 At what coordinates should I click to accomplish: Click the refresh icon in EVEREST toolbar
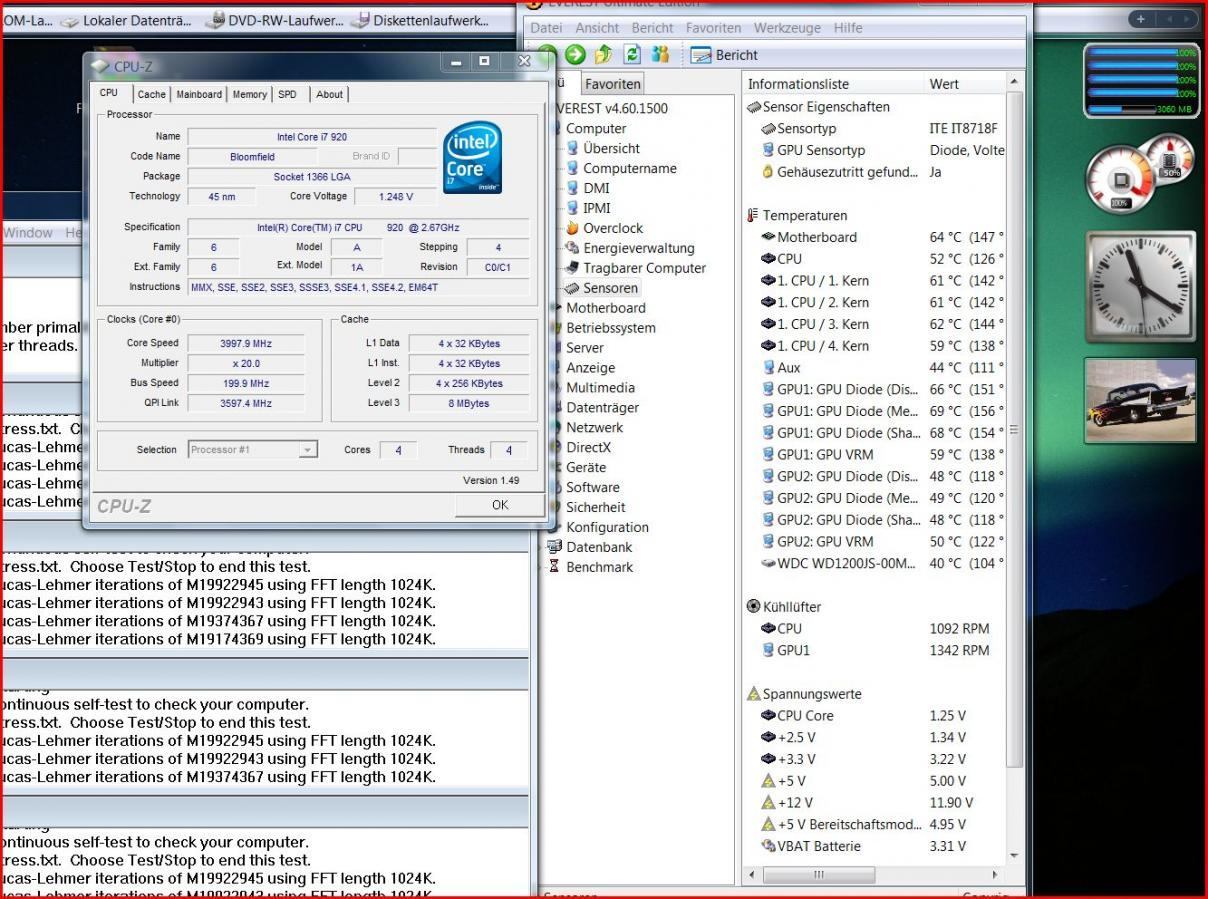coord(630,55)
